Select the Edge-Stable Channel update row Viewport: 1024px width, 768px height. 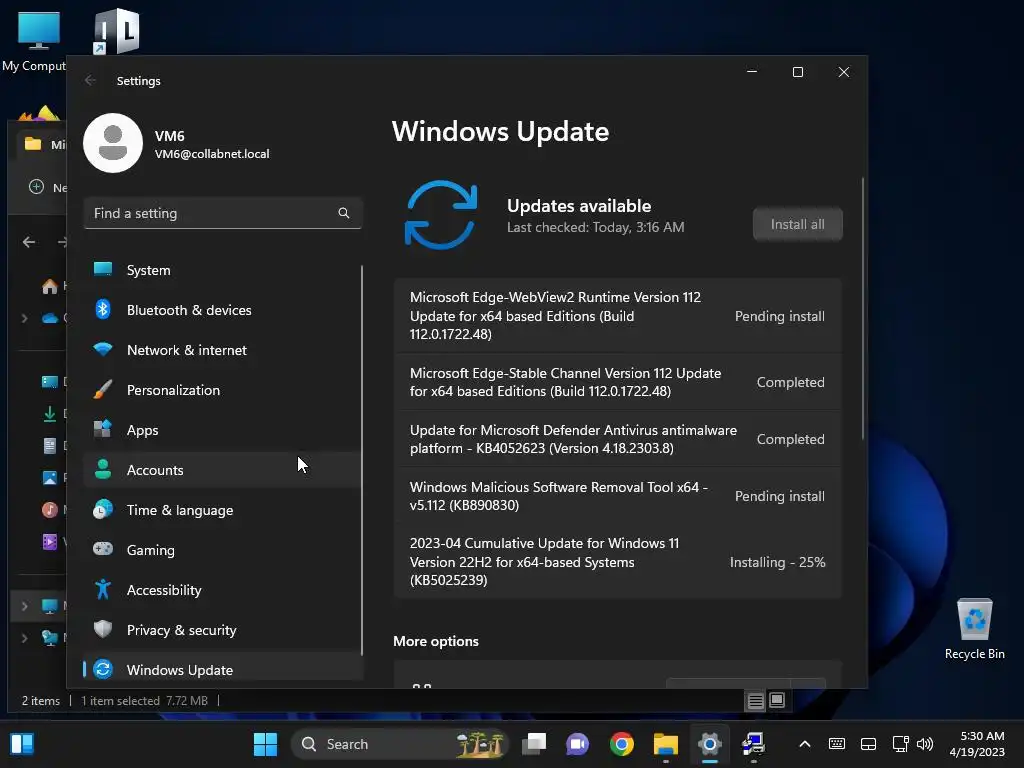617,382
